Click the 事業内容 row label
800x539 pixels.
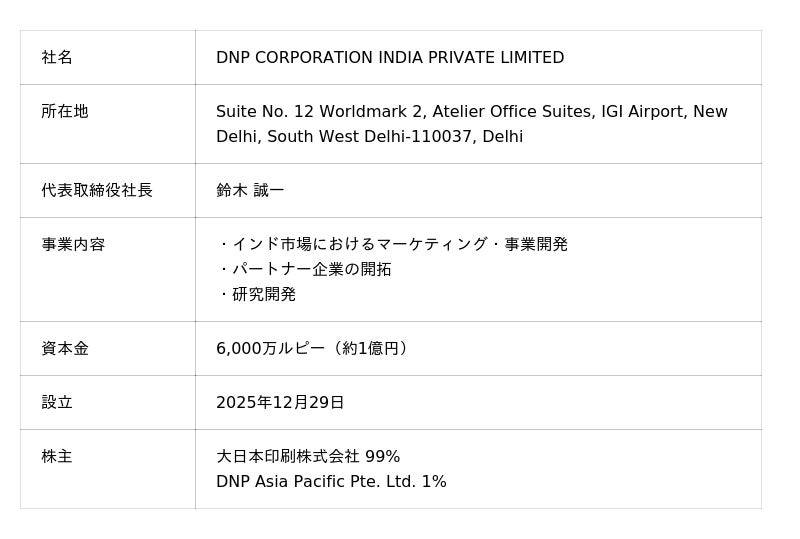pyautogui.click(x=73, y=244)
